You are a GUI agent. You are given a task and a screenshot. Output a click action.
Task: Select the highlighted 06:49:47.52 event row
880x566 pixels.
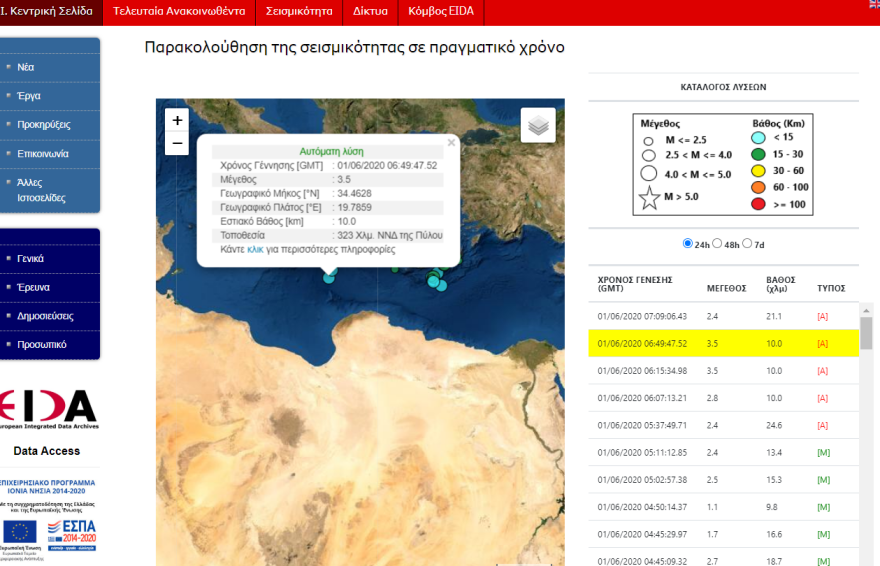click(723, 343)
